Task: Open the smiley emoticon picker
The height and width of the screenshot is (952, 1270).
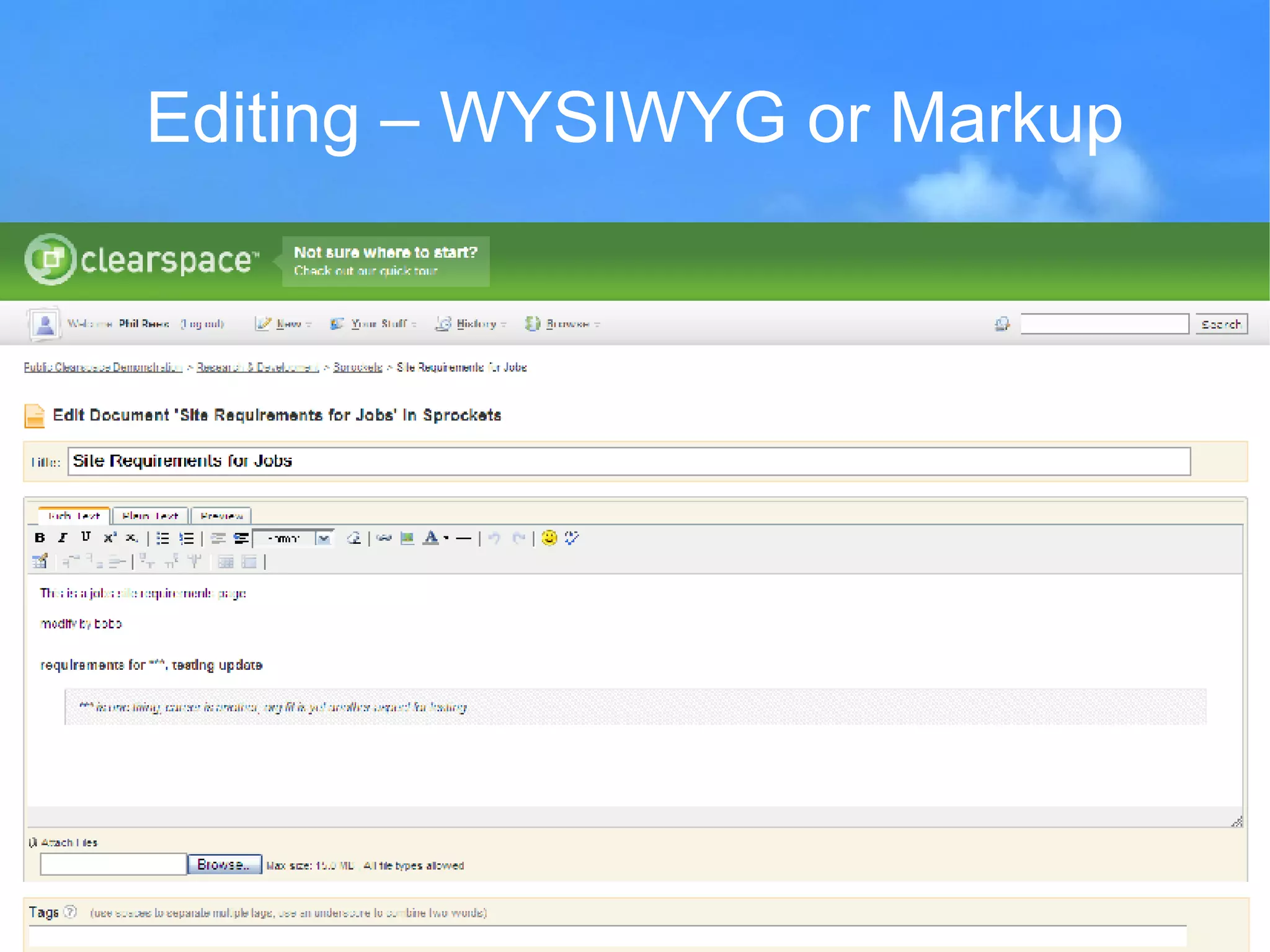Action: pyautogui.click(x=549, y=538)
